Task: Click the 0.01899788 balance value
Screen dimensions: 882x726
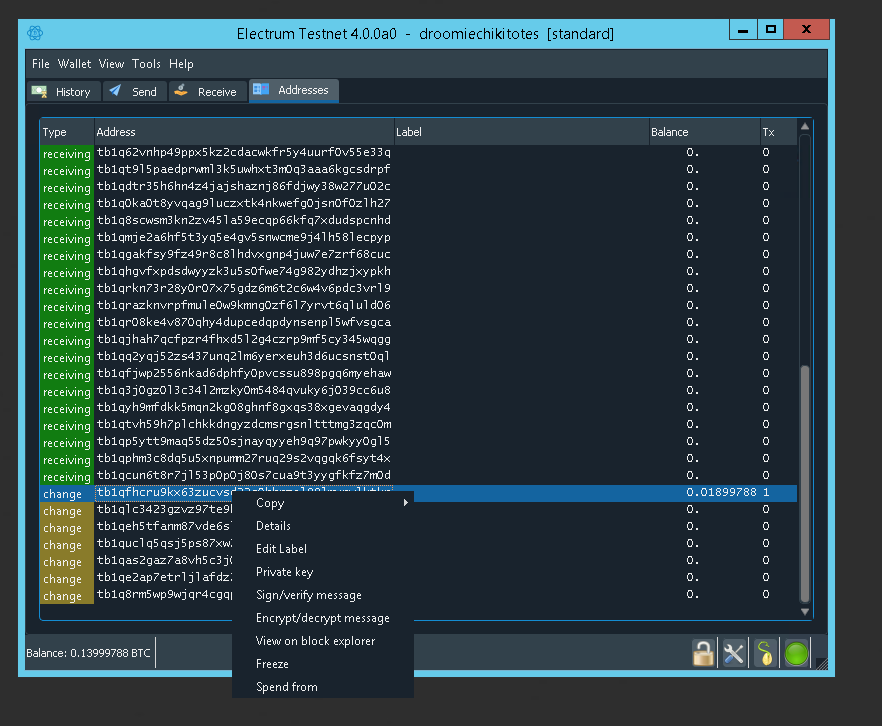Action: [721, 493]
